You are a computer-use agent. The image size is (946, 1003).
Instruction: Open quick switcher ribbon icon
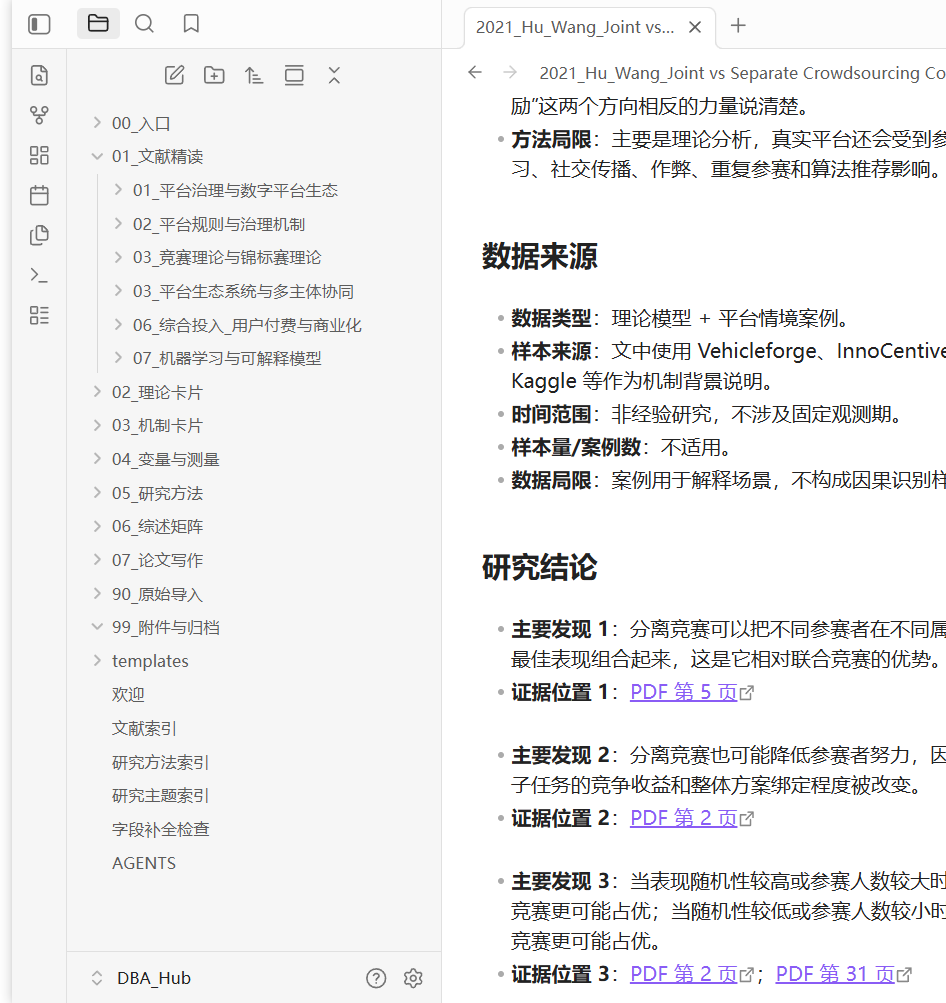coord(39,75)
